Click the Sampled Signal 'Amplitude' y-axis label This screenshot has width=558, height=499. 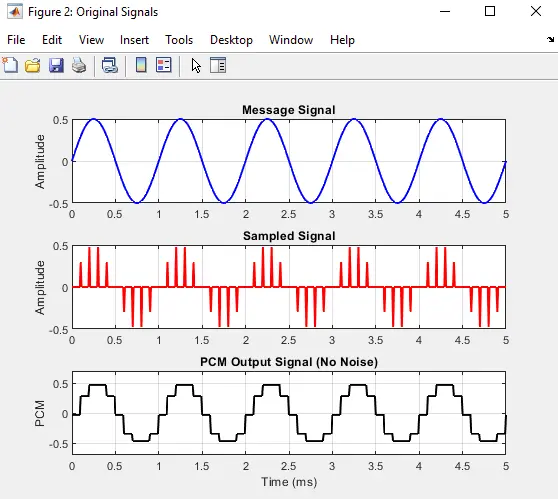(x=40, y=288)
